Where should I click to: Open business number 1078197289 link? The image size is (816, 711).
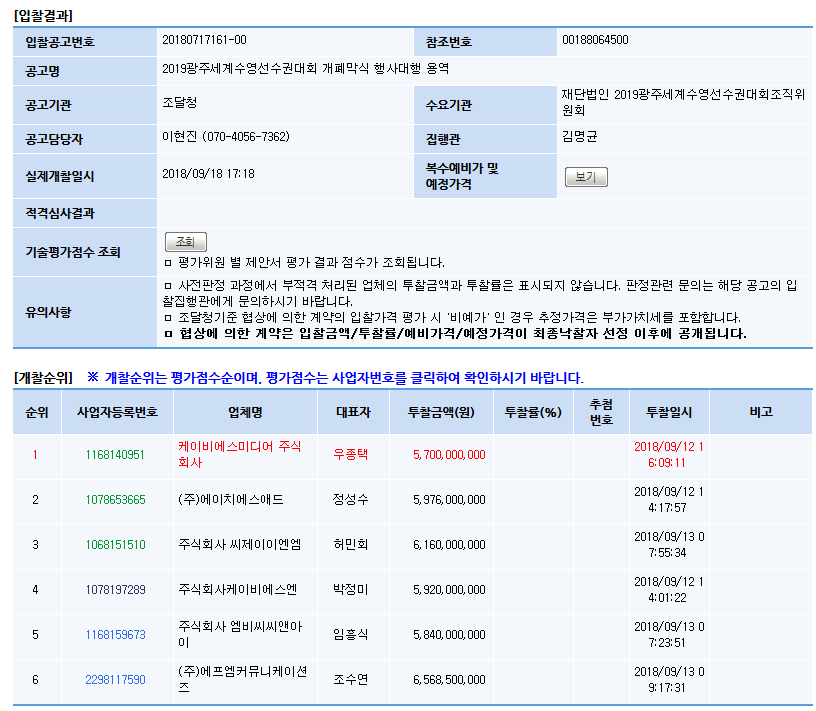click(116, 590)
